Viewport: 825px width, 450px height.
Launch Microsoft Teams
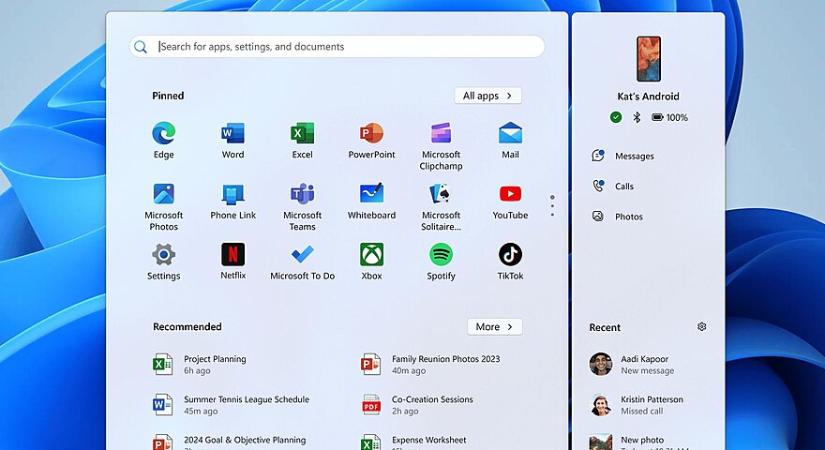click(x=302, y=206)
